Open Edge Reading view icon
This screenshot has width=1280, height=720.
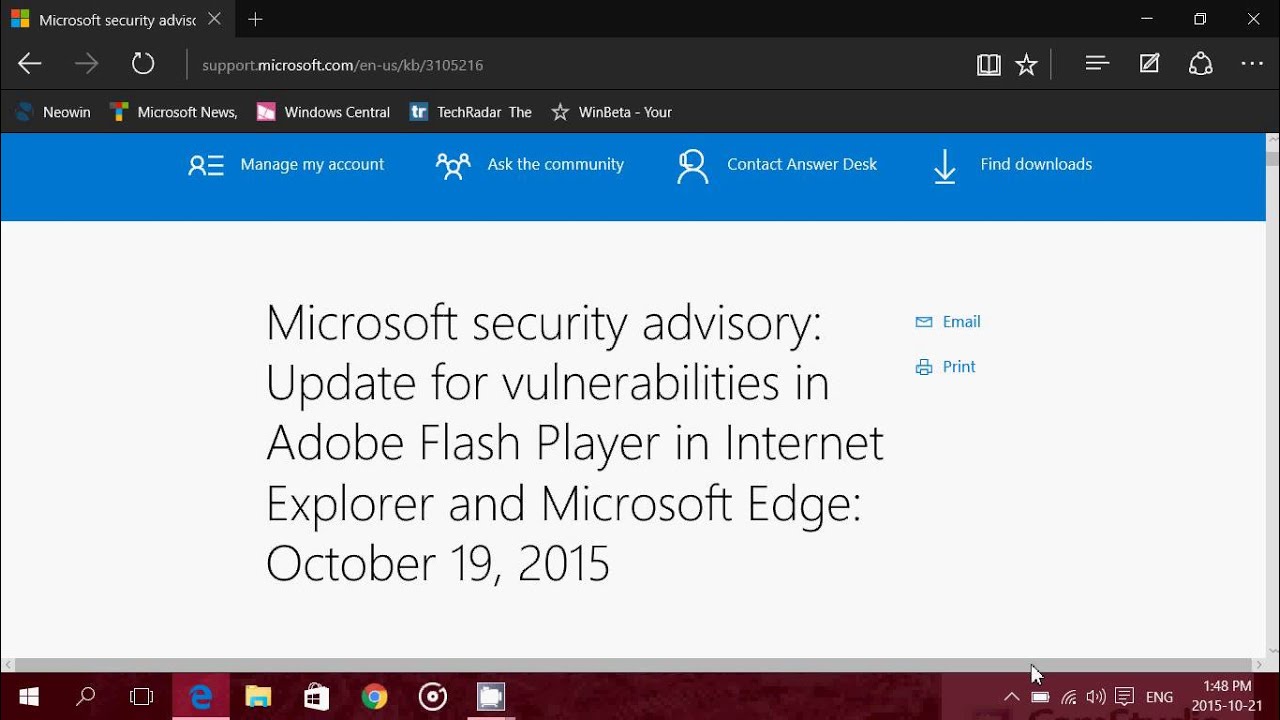(988, 65)
